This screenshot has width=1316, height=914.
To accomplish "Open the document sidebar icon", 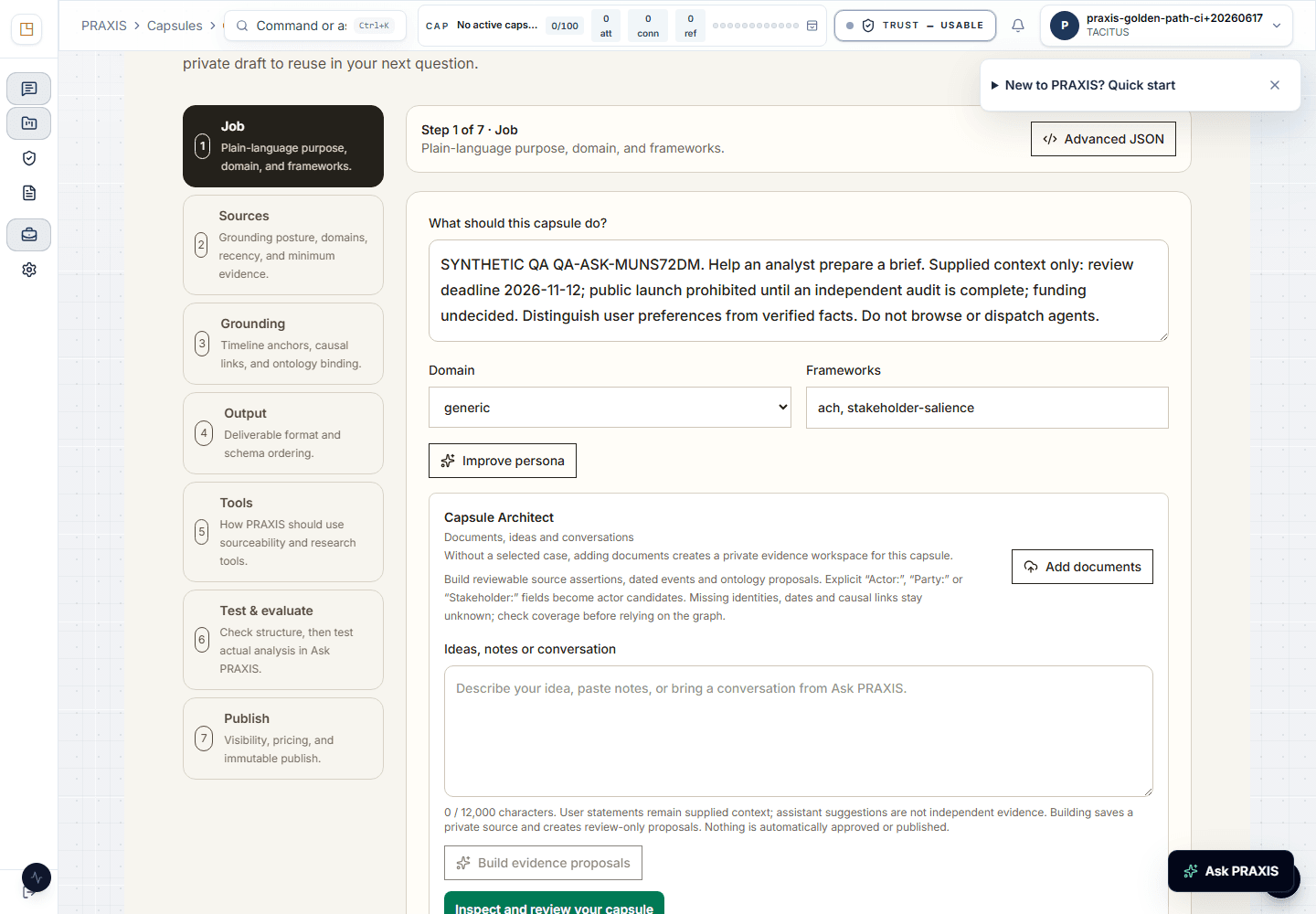I will pyautogui.click(x=29, y=193).
